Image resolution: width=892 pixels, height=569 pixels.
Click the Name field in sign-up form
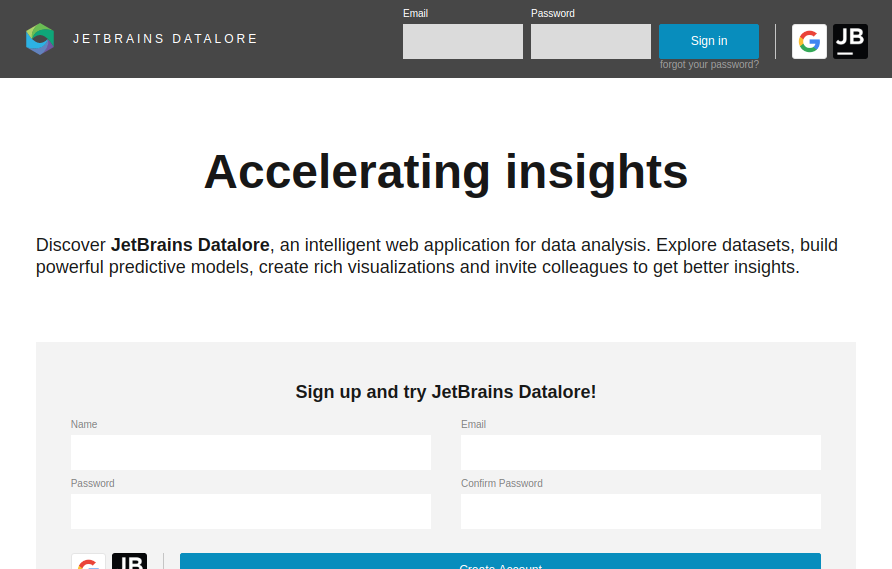[251, 452]
